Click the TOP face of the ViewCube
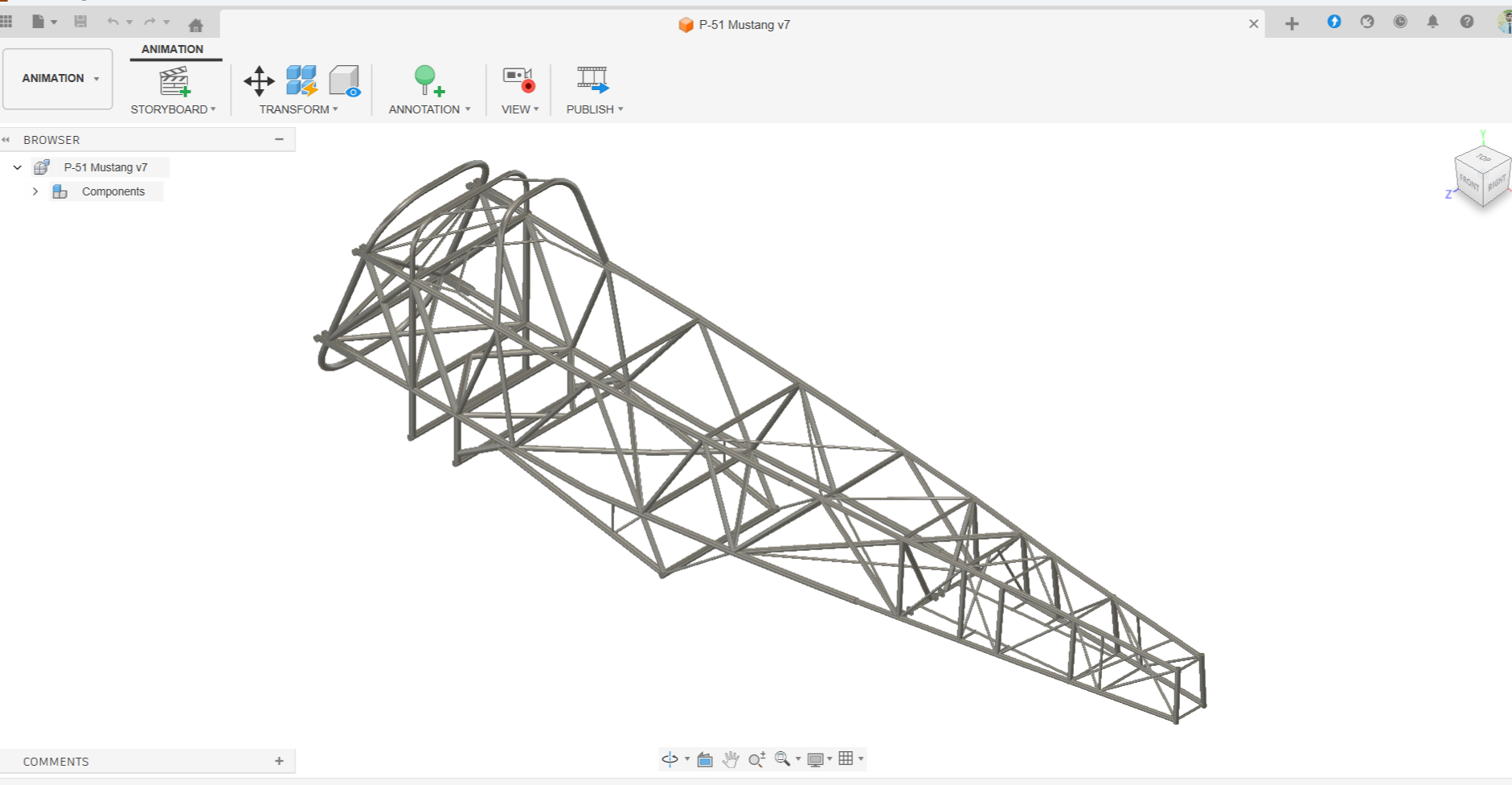 coord(1483,158)
